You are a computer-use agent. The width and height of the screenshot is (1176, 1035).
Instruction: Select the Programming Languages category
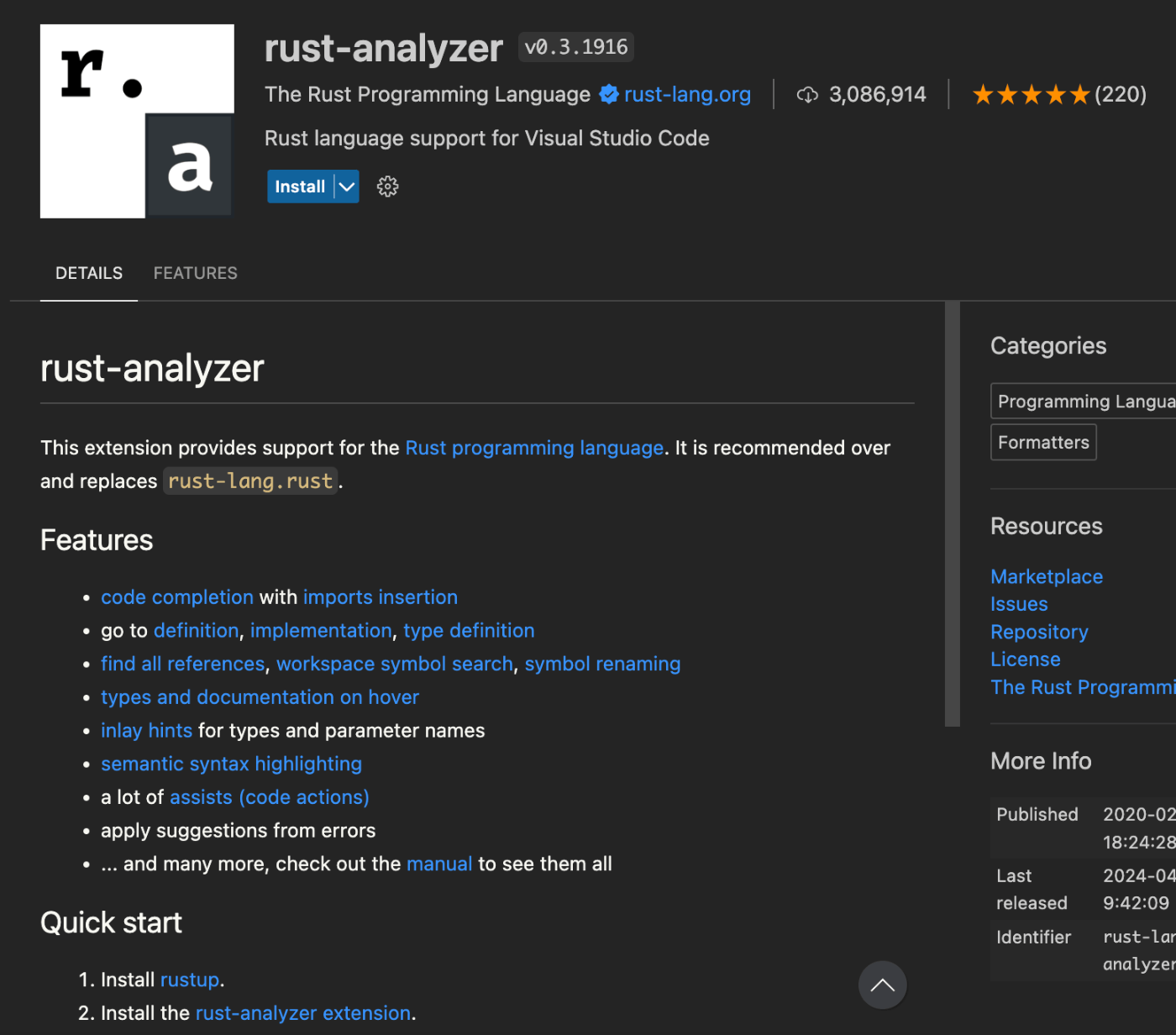click(x=1084, y=402)
